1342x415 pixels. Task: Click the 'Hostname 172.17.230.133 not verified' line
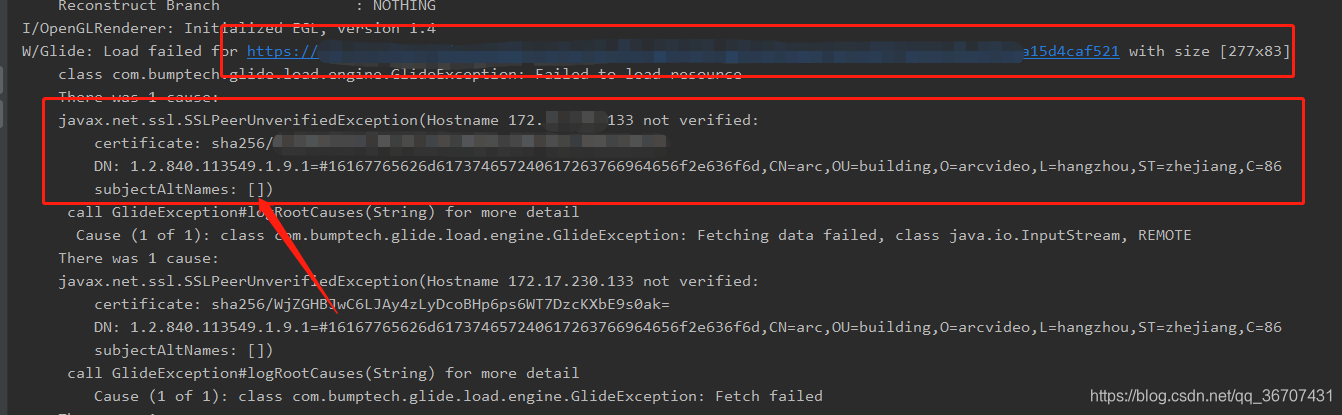point(409,281)
